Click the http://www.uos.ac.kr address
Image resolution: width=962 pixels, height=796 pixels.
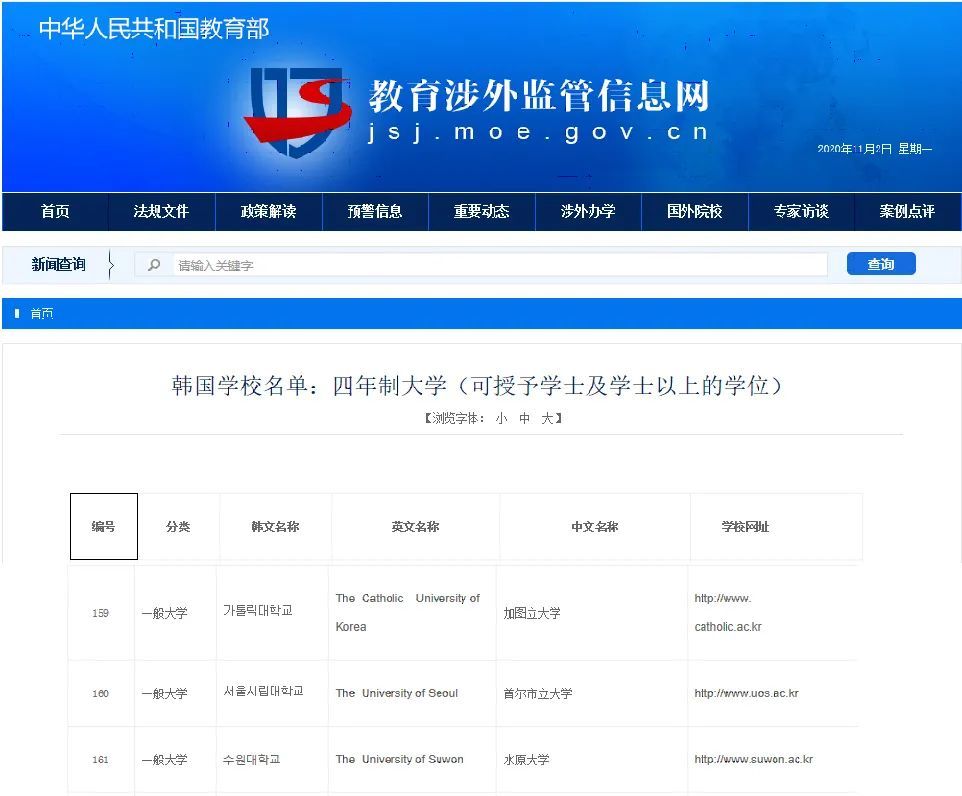(747, 694)
